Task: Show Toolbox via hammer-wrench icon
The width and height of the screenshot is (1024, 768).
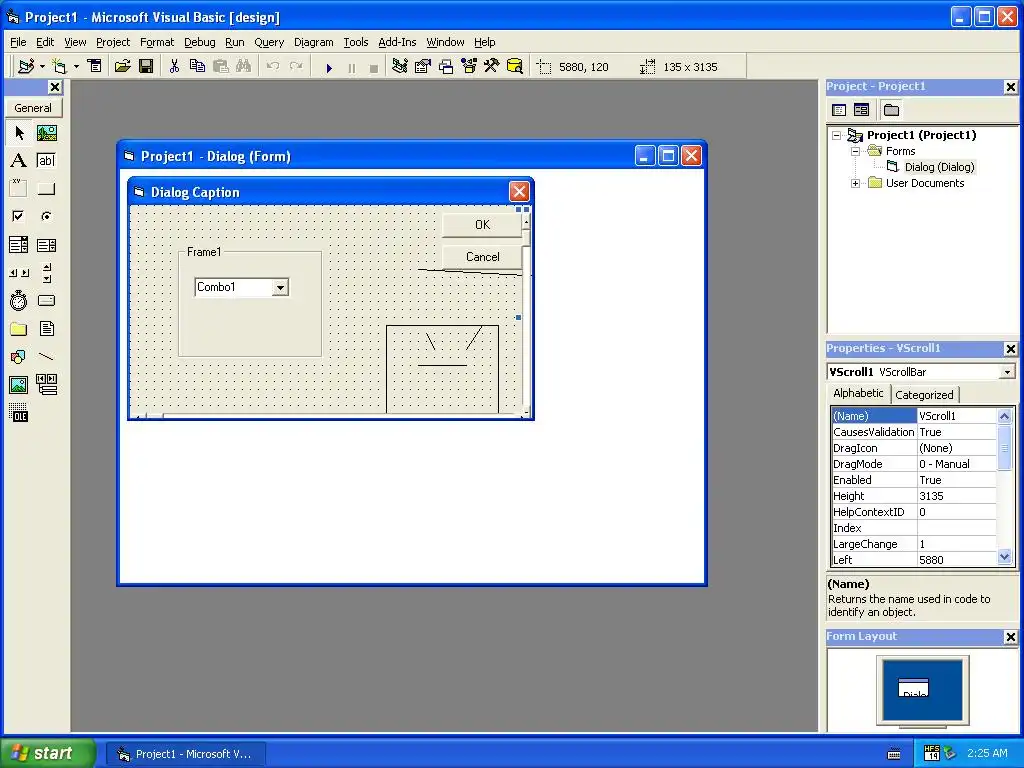Action: coord(492,66)
